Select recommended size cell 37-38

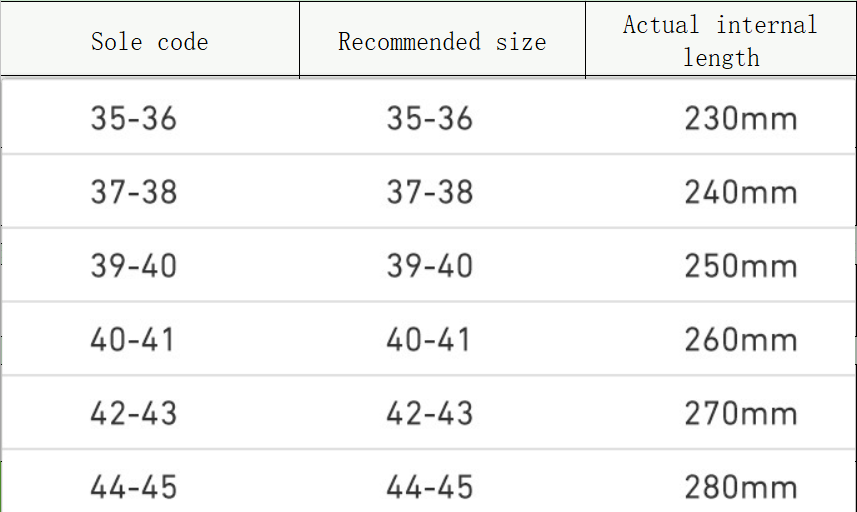[x=429, y=192]
